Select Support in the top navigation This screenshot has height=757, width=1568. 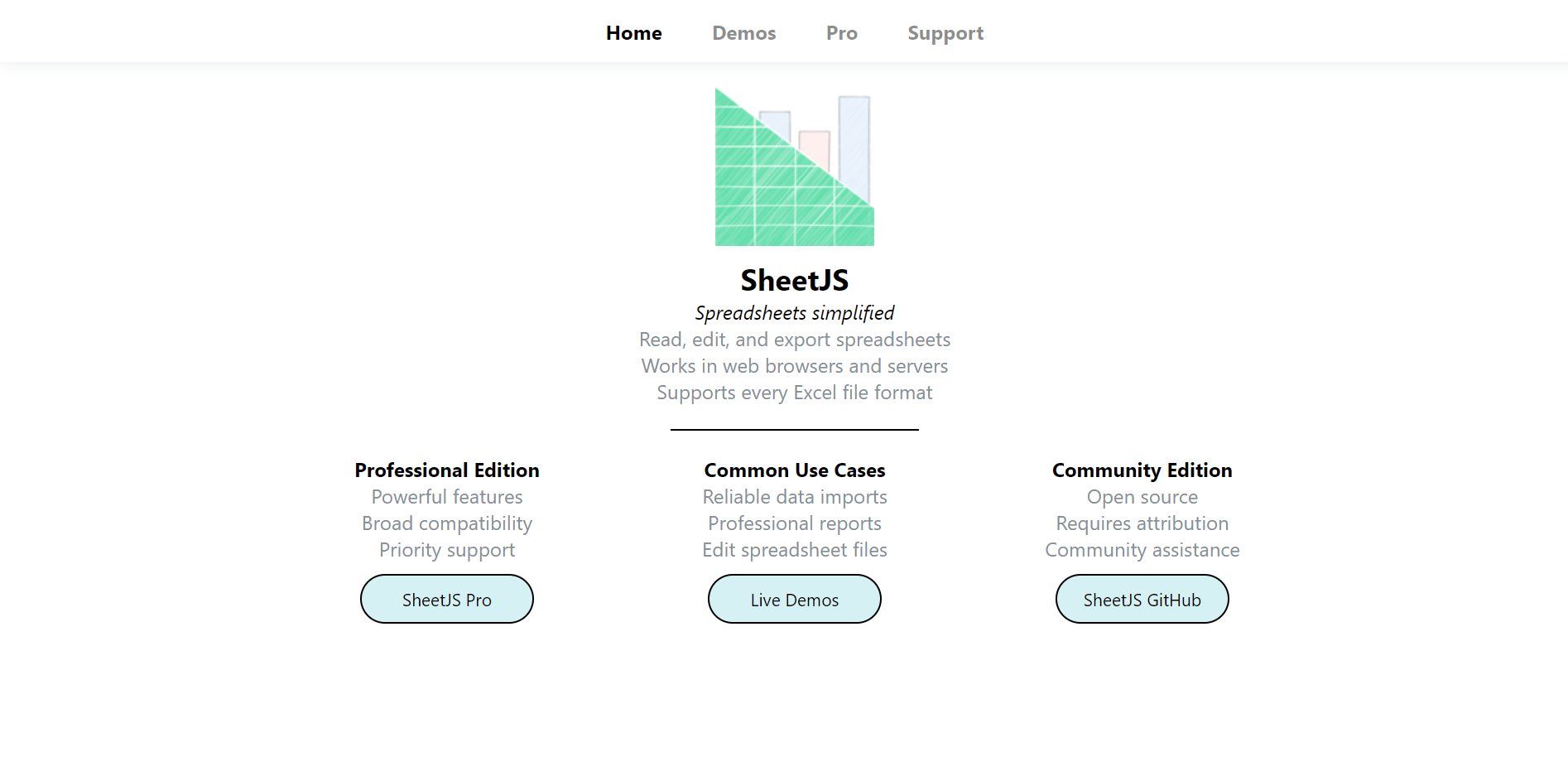tap(945, 33)
